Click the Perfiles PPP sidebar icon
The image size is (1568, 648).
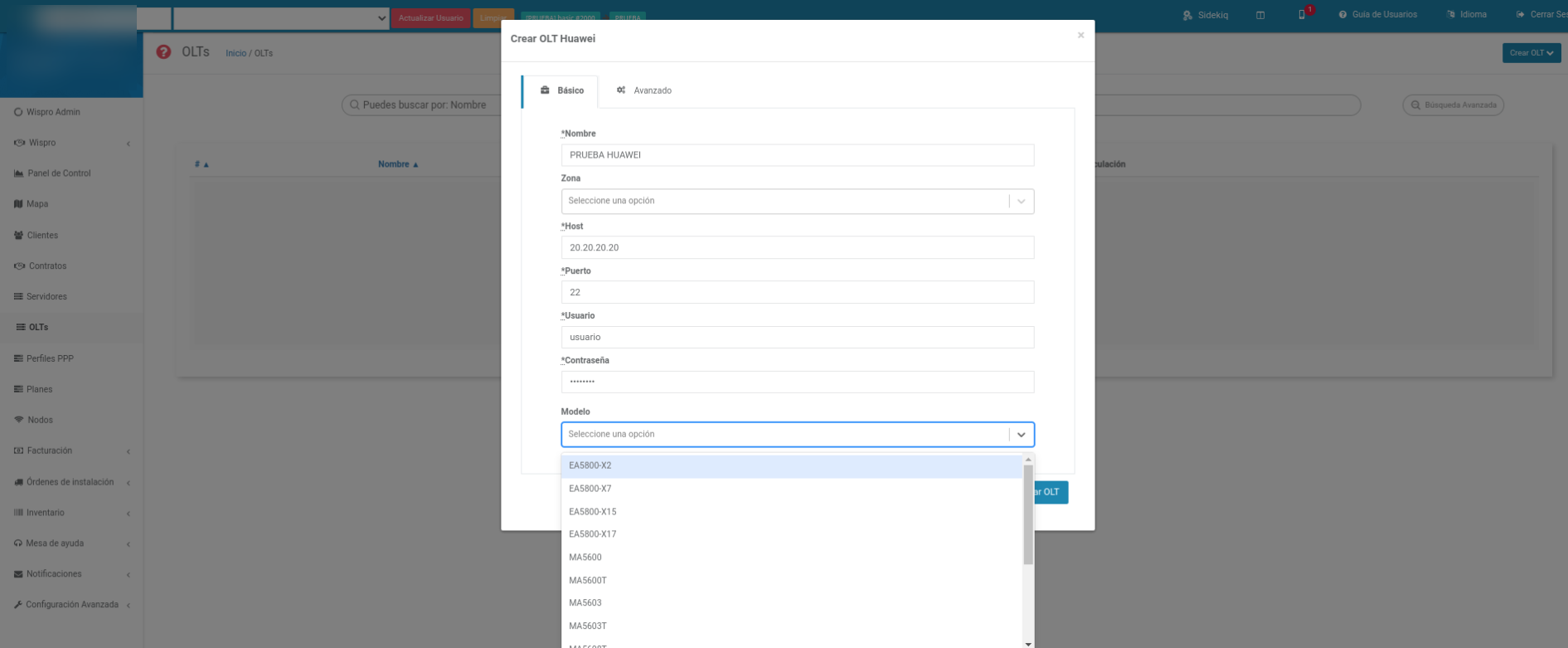click(x=18, y=358)
